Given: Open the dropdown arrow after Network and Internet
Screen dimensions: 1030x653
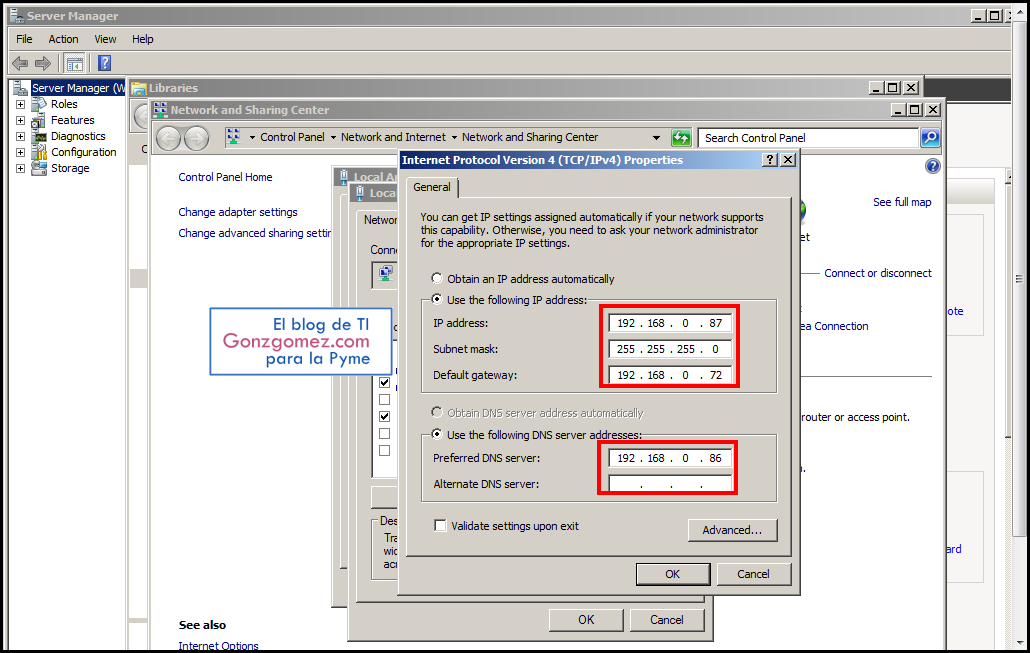Looking at the screenshot, I should [x=454, y=137].
